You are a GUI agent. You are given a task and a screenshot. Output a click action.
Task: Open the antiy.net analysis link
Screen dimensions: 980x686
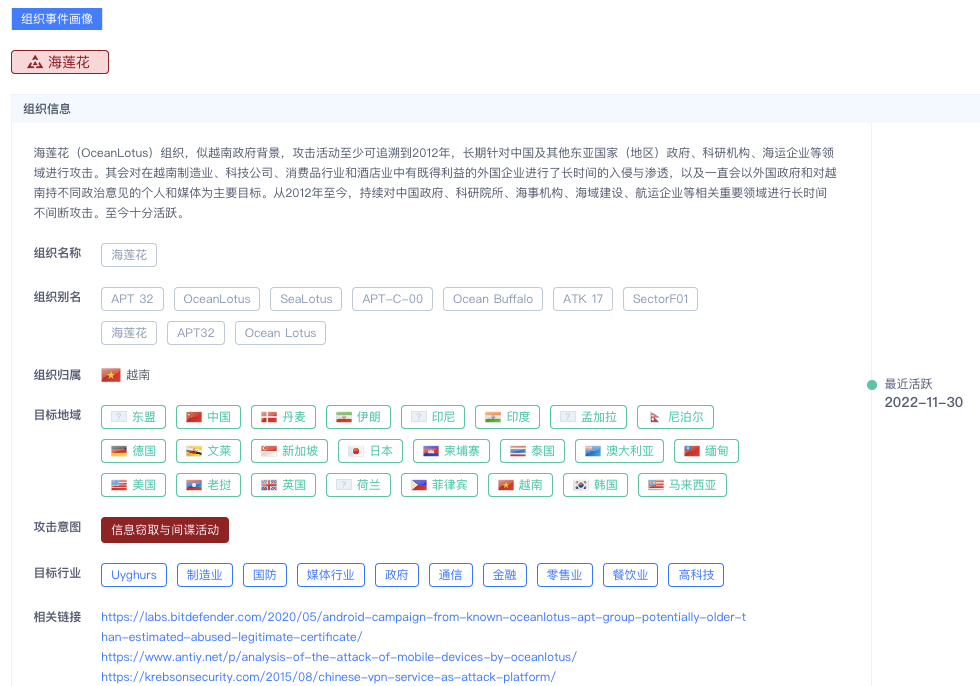338,657
